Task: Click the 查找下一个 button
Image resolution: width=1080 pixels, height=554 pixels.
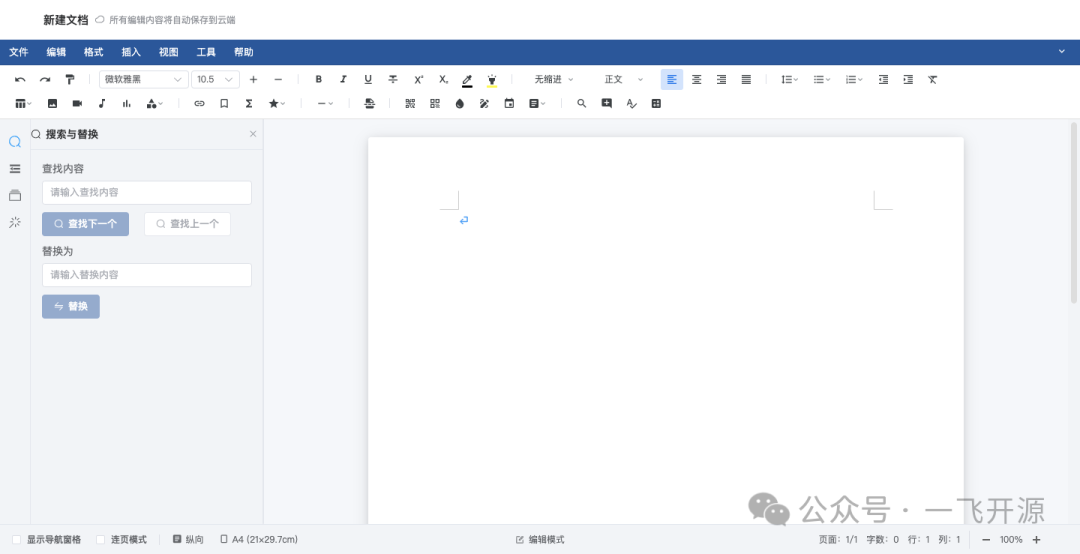Action: click(85, 224)
